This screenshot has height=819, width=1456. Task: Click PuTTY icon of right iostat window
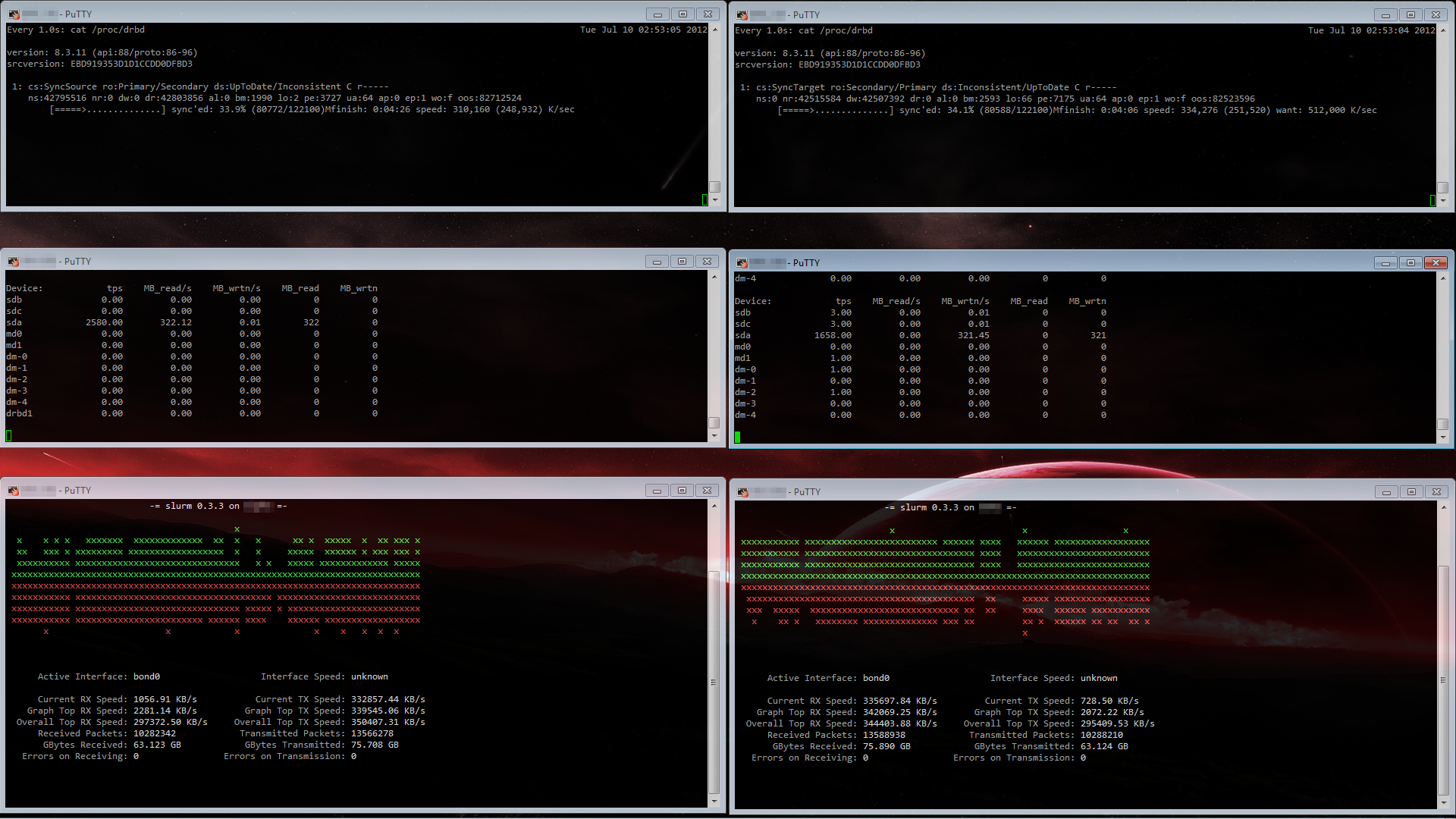click(742, 263)
